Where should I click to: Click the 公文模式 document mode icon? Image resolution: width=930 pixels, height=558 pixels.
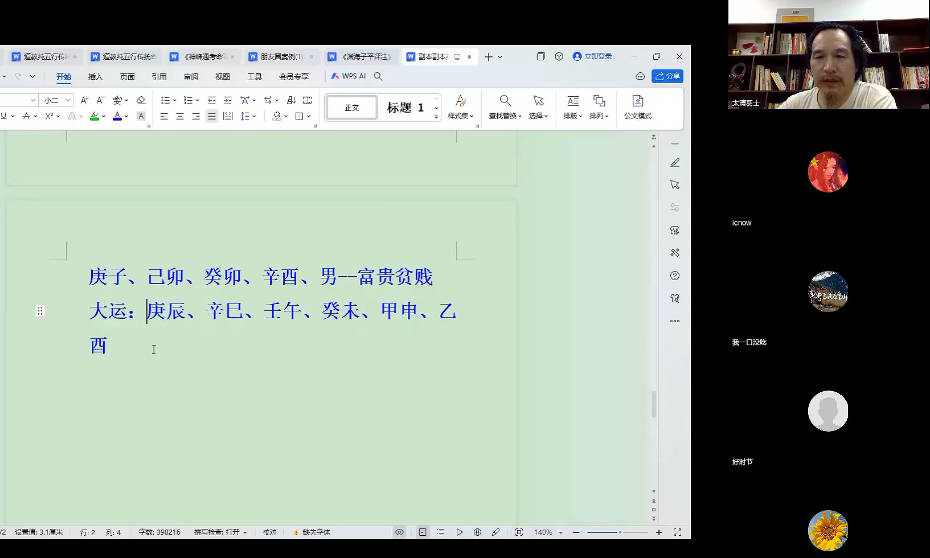637,101
